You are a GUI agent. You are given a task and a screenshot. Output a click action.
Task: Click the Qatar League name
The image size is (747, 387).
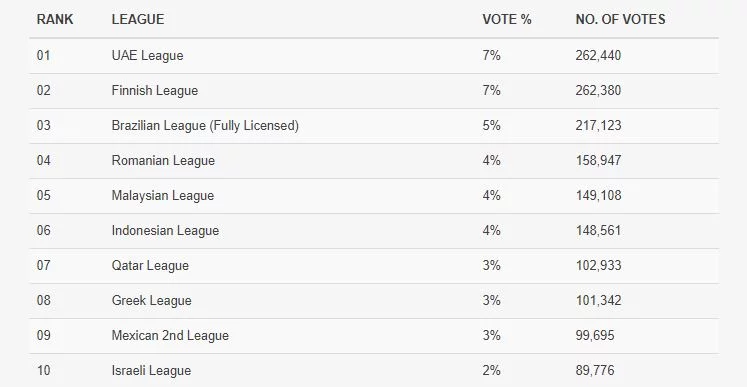coord(150,266)
